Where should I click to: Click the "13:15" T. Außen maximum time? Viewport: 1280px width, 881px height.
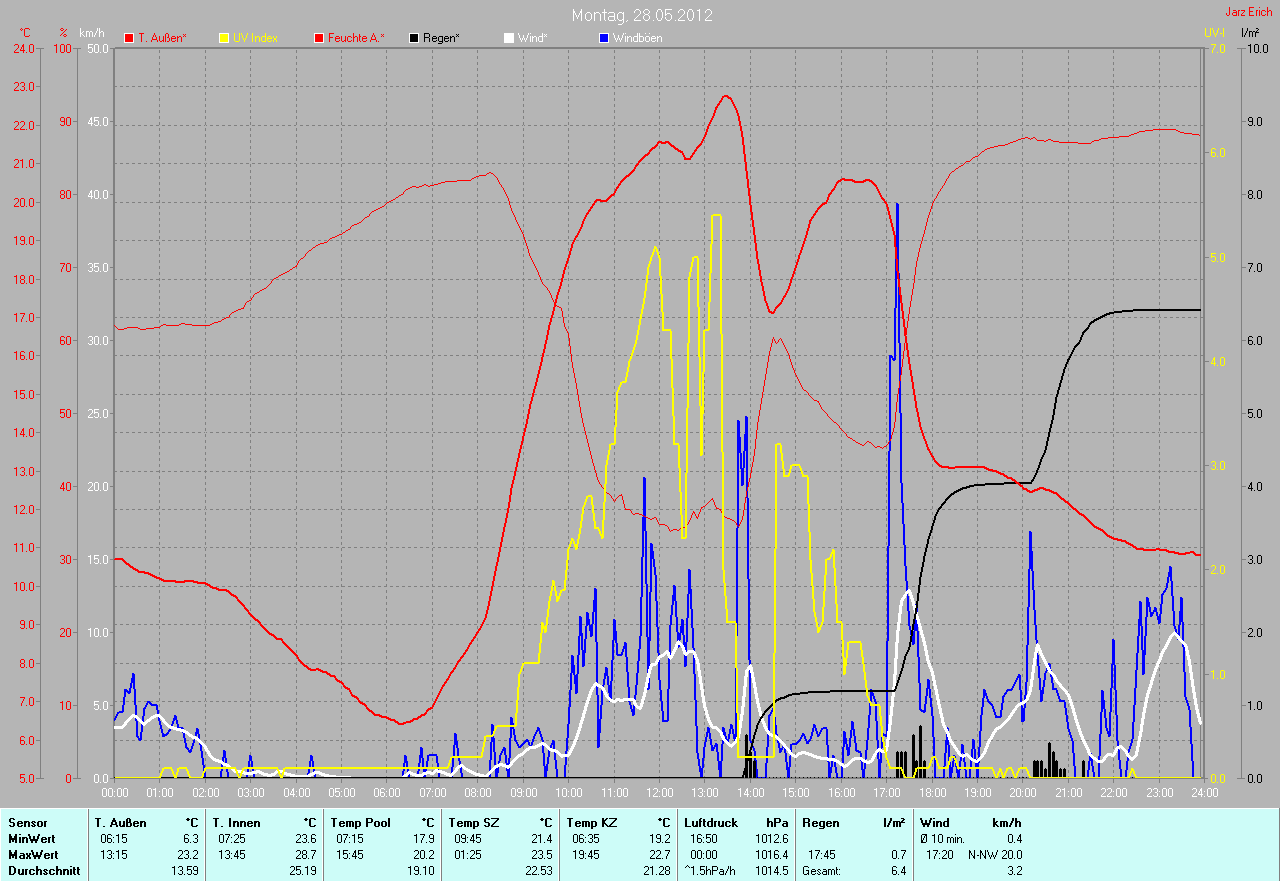tap(113, 855)
